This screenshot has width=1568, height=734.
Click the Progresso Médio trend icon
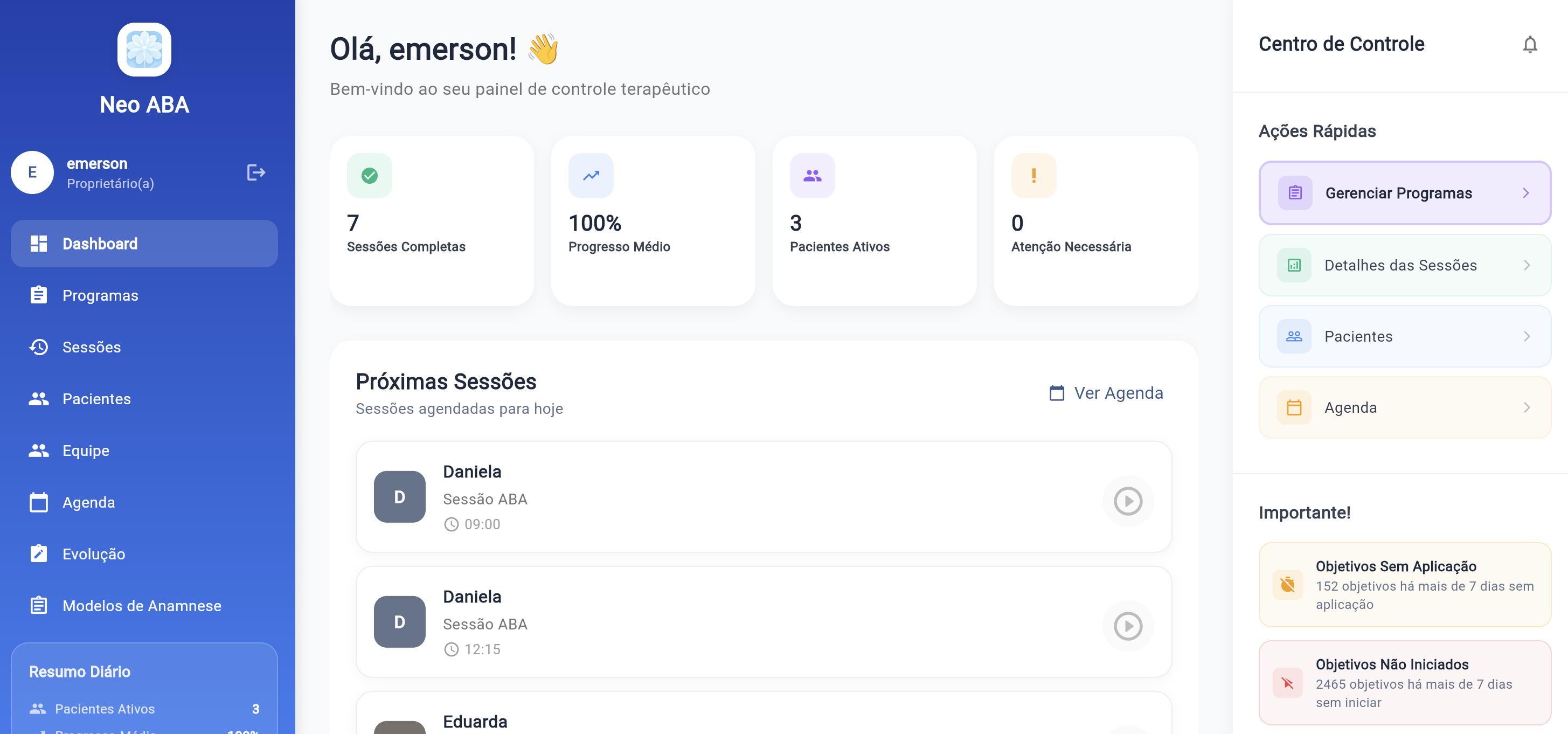click(591, 175)
